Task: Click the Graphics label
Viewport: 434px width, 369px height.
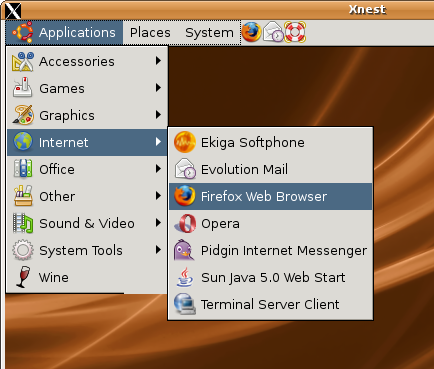Action: tap(67, 116)
